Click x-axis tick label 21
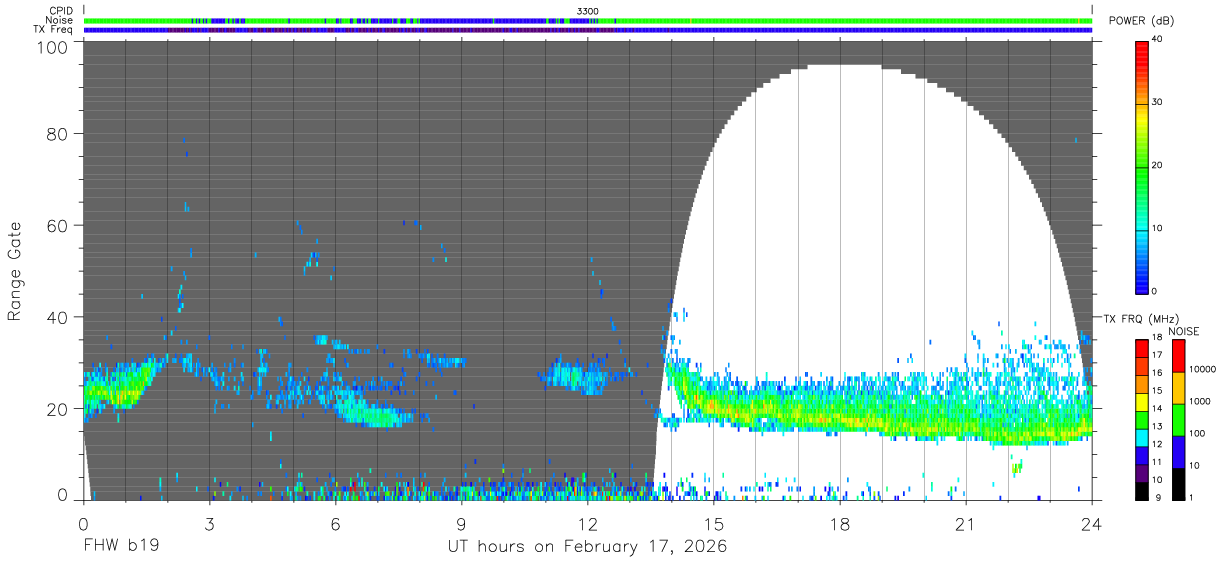This screenshot has width=1228, height=567. tap(966, 524)
